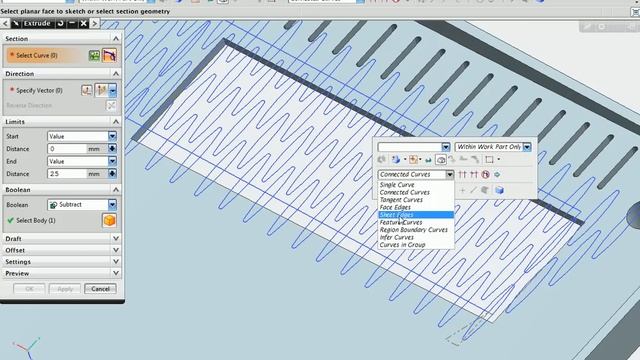The height and width of the screenshot is (360, 640).
Task: Collapse the Boolean group
Action: (x=116, y=190)
